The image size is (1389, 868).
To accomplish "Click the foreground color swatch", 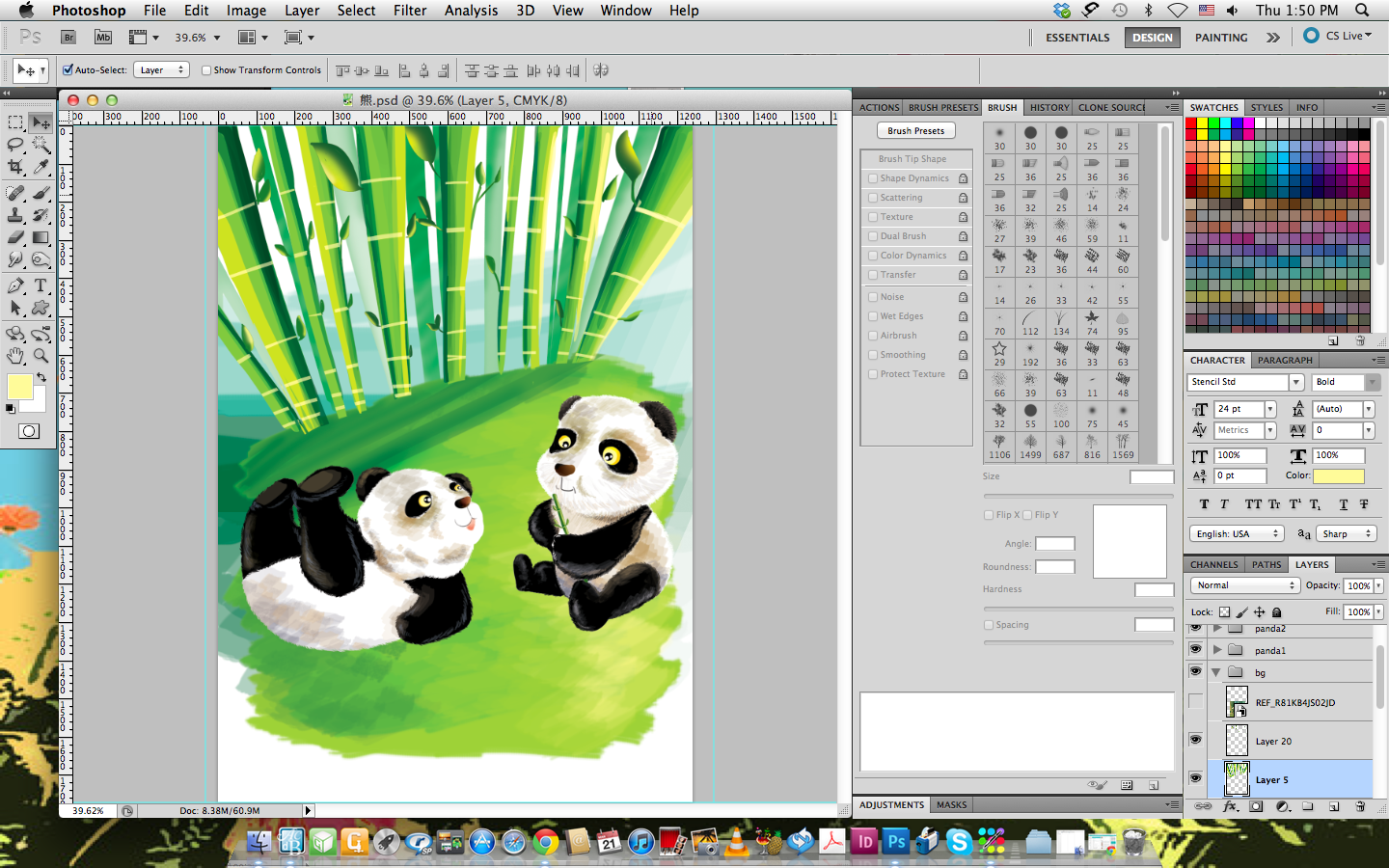I will (x=19, y=387).
